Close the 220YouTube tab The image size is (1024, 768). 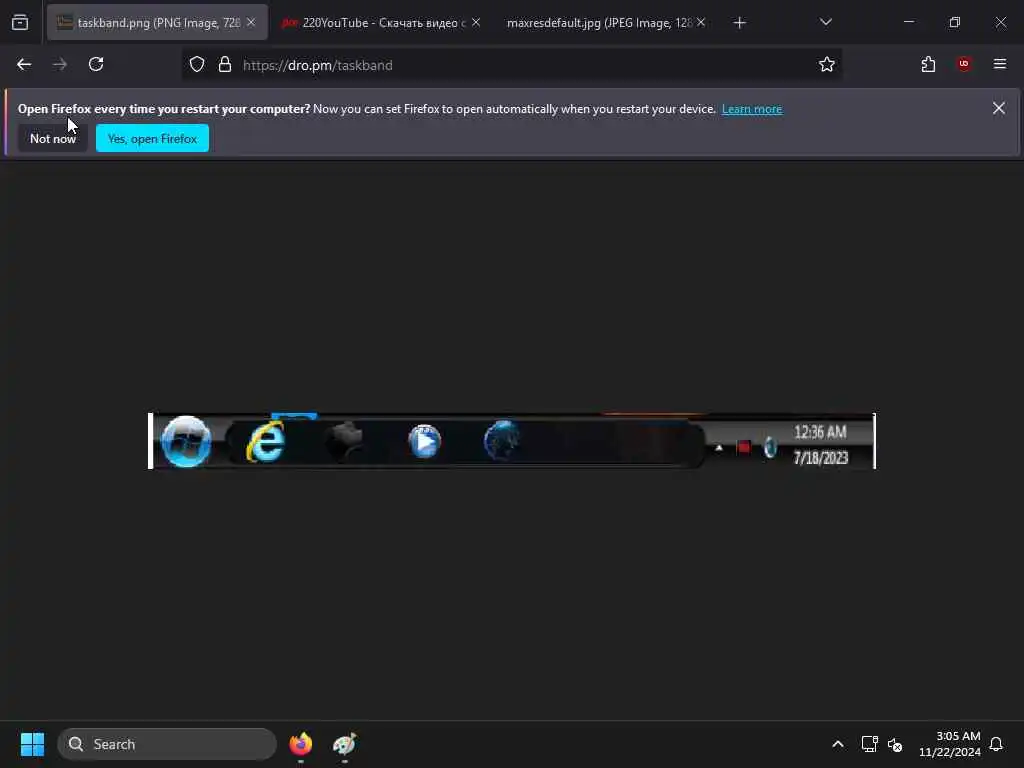pyautogui.click(x=476, y=22)
